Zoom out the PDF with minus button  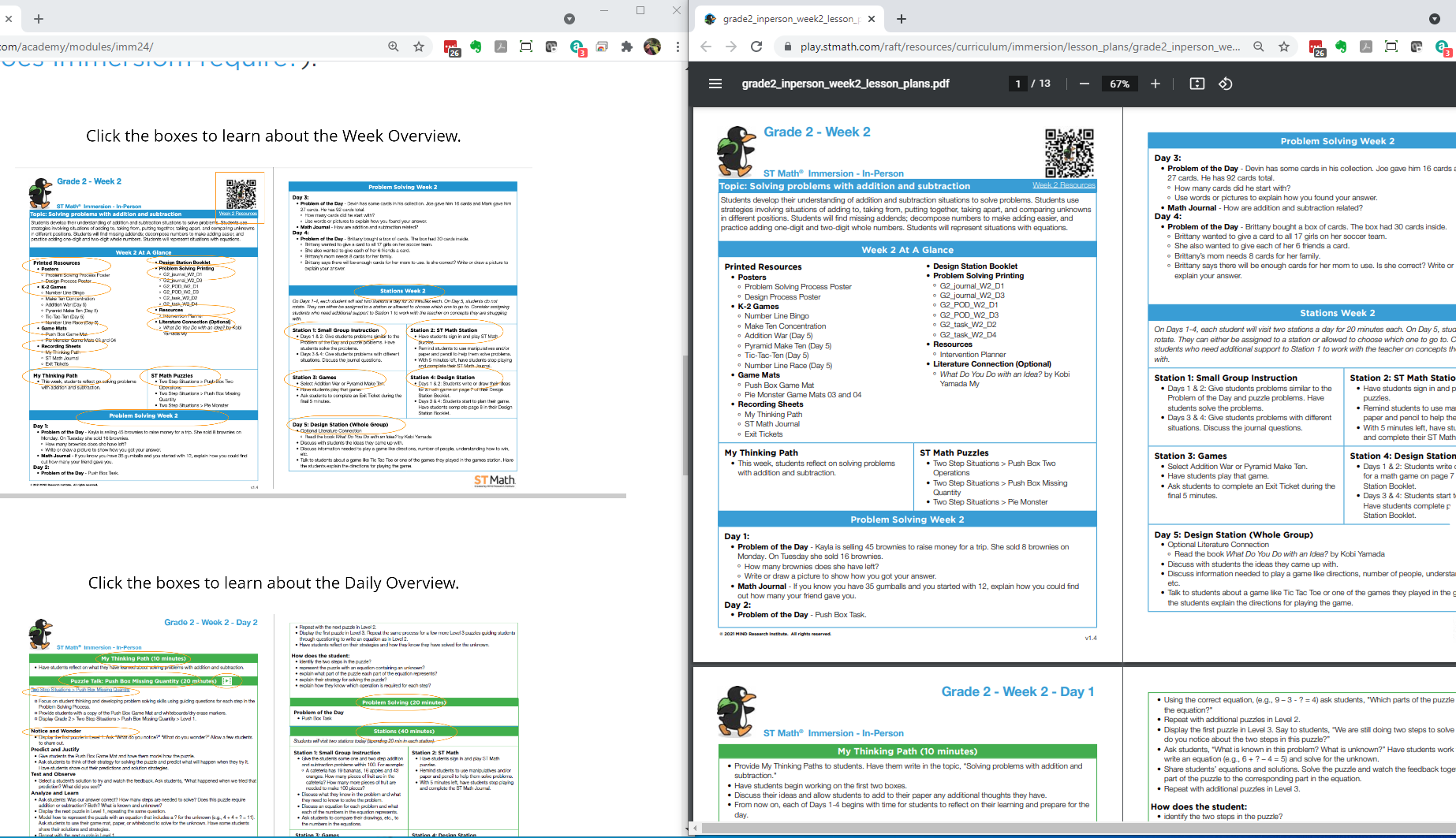coord(1085,84)
